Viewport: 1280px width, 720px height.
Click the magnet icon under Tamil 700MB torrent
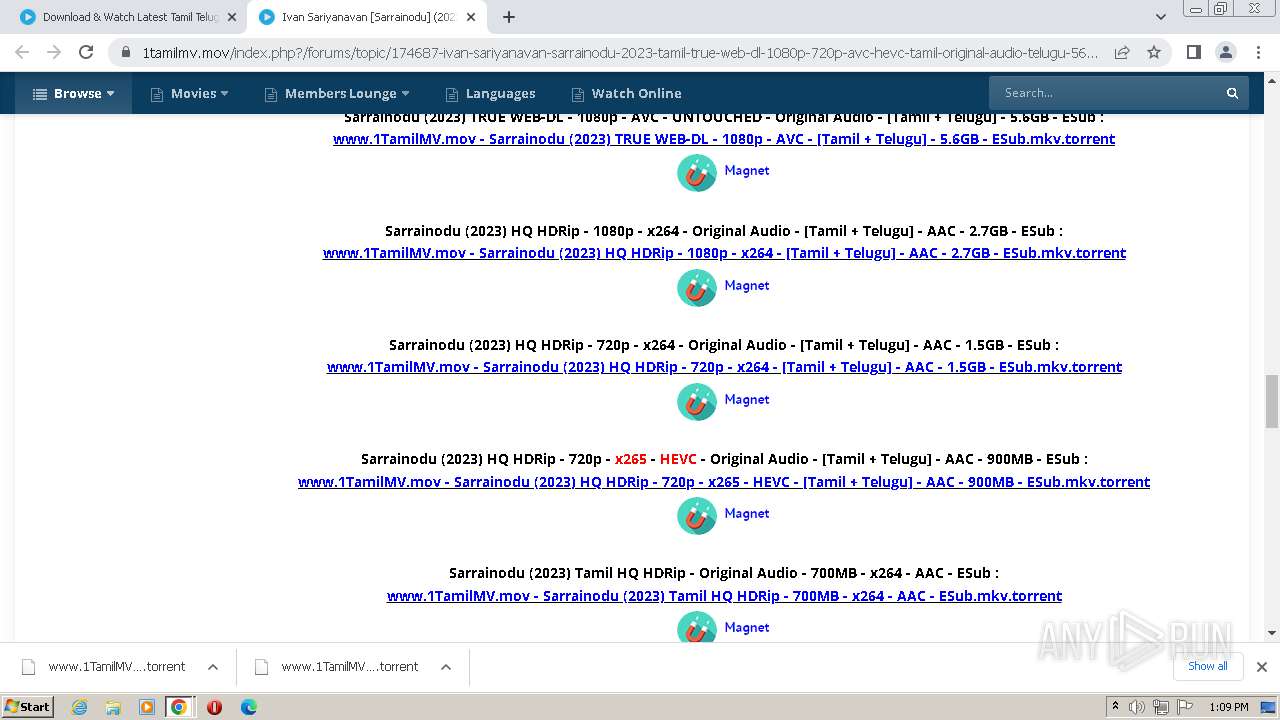pyautogui.click(x=697, y=627)
